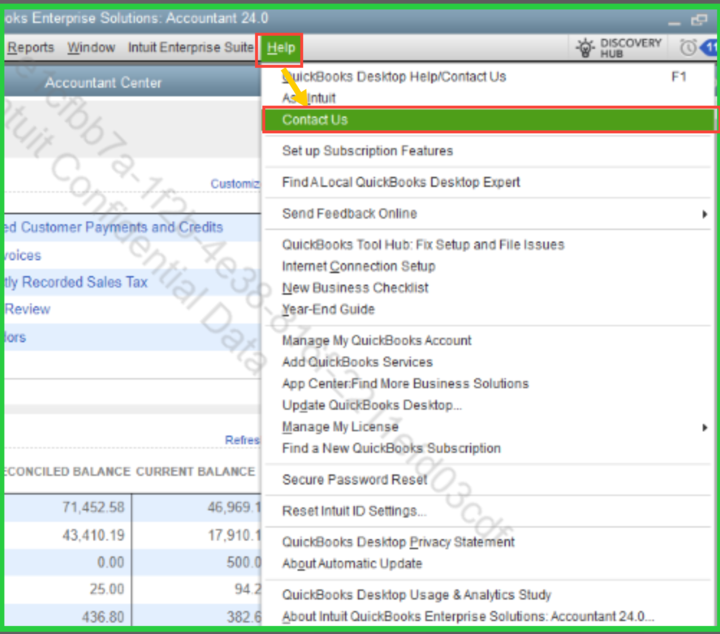The height and width of the screenshot is (634, 720).
Task: Open the Help menu
Action: point(281,48)
